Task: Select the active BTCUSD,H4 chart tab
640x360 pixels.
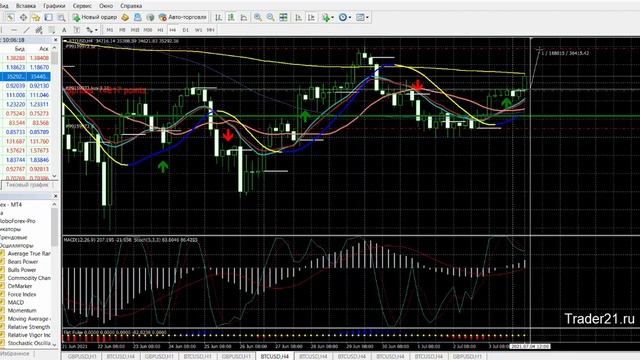Action: 275,356
